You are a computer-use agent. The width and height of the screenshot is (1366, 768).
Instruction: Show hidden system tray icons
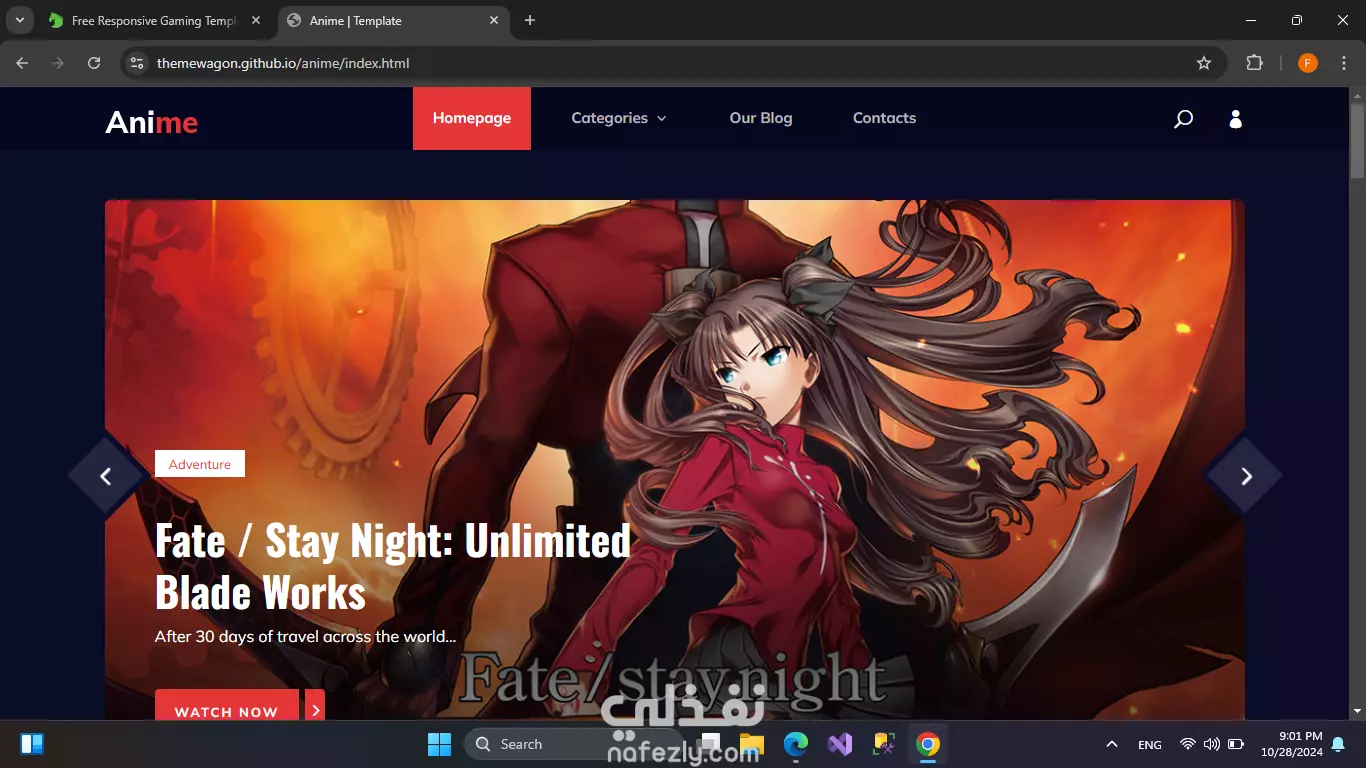(1111, 744)
